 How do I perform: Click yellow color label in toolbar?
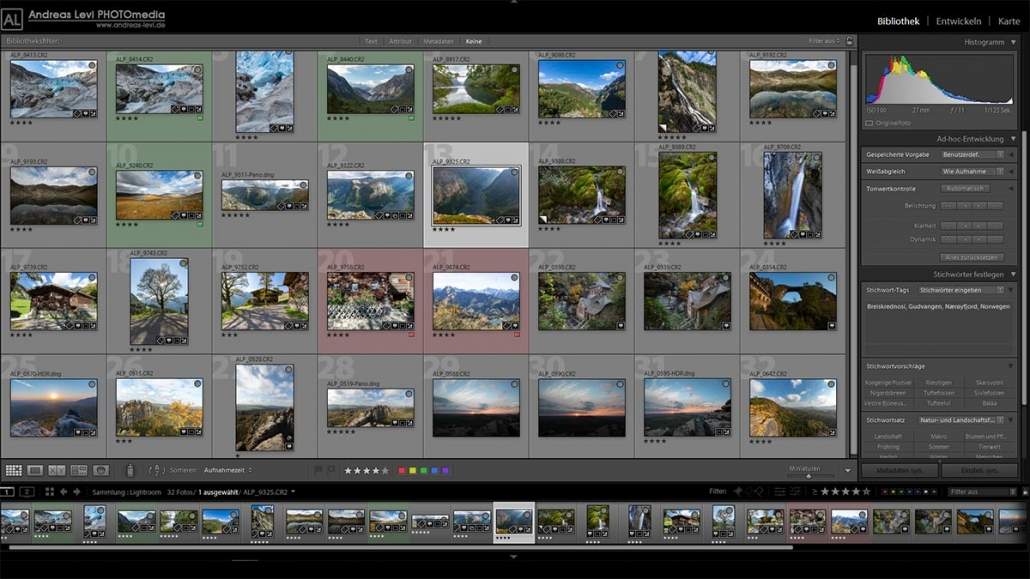click(x=413, y=471)
